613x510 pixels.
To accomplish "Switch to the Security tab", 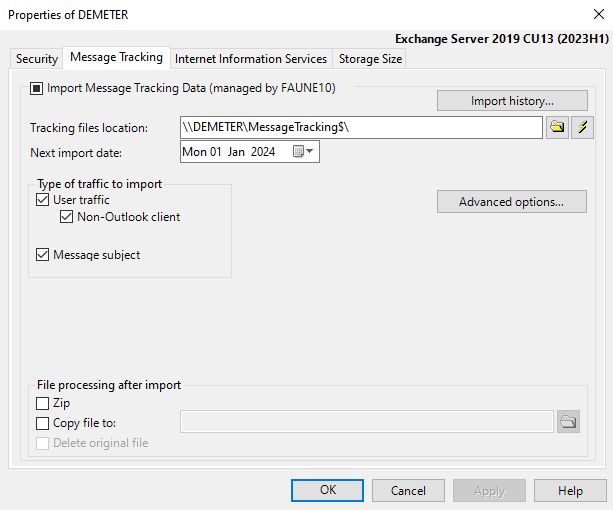I will click(x=36, y=59).
